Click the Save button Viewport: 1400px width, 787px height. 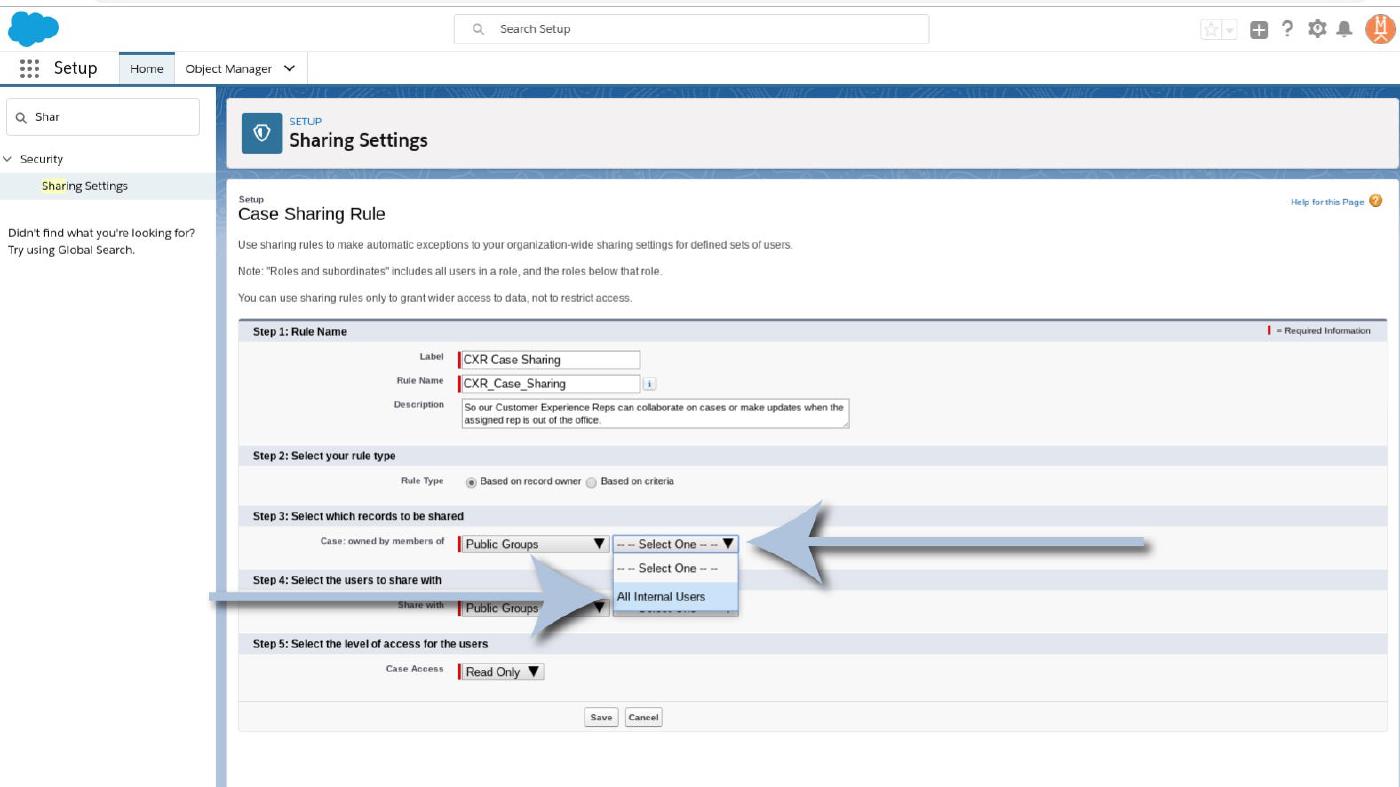601,717
